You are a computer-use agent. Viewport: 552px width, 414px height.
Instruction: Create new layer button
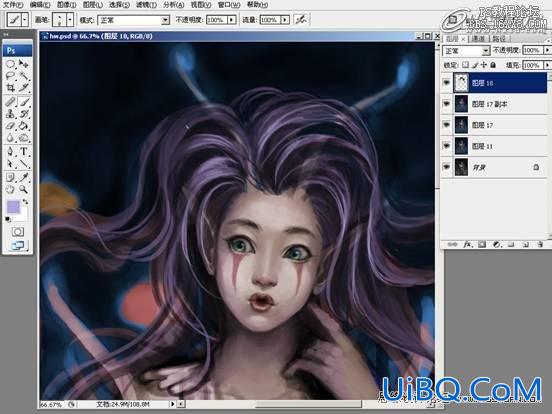pyautogui.click(x=526, y=244)
